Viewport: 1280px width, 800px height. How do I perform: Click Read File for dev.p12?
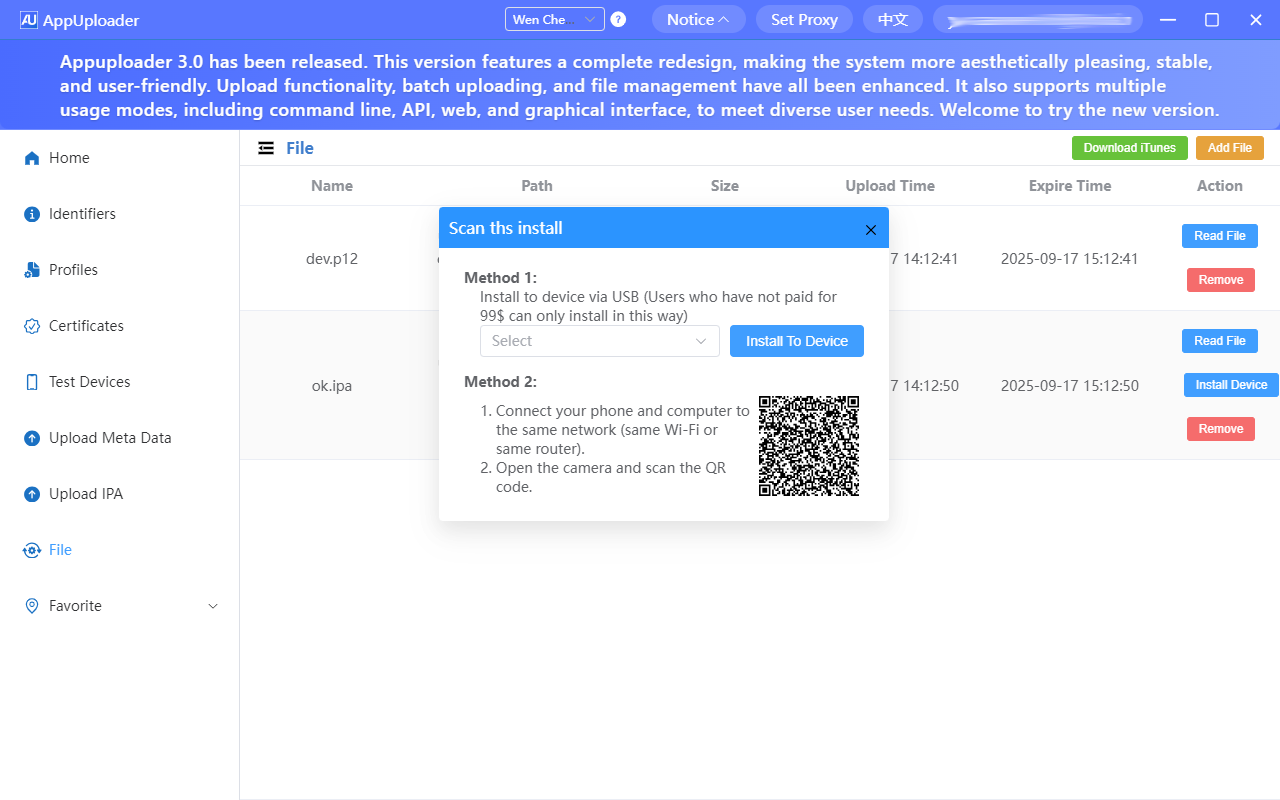1220,236
